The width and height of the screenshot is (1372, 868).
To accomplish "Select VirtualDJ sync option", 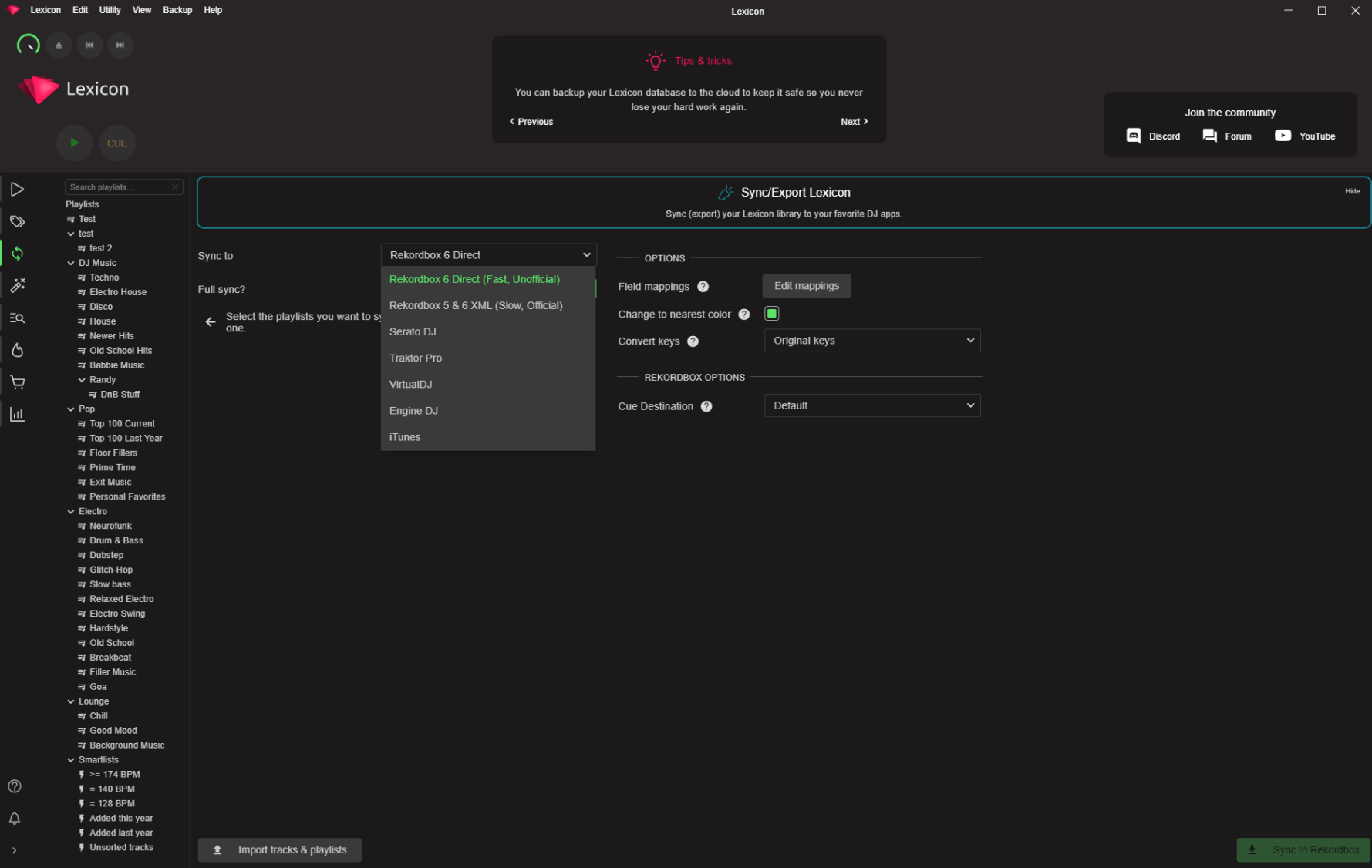I will pyautogui.click(x=488, y=384).
